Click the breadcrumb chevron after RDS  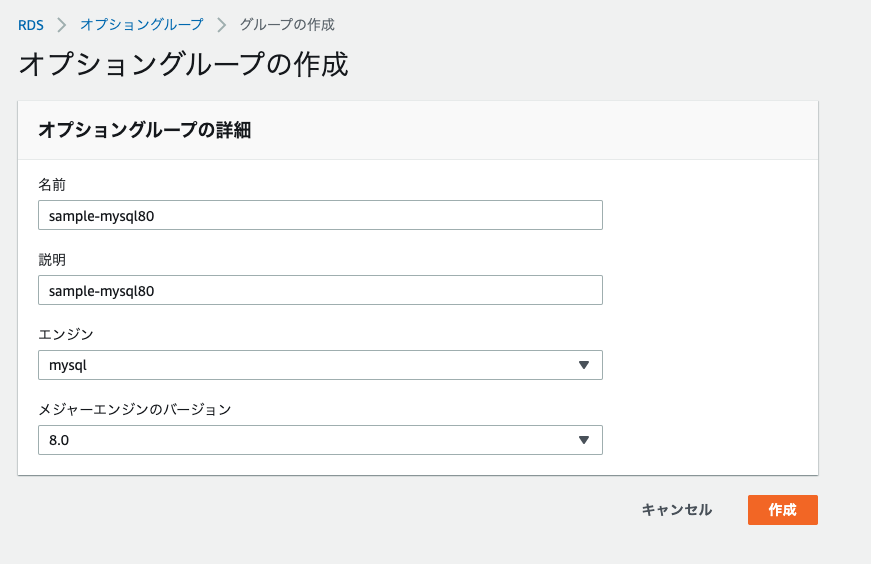point(61,23)
